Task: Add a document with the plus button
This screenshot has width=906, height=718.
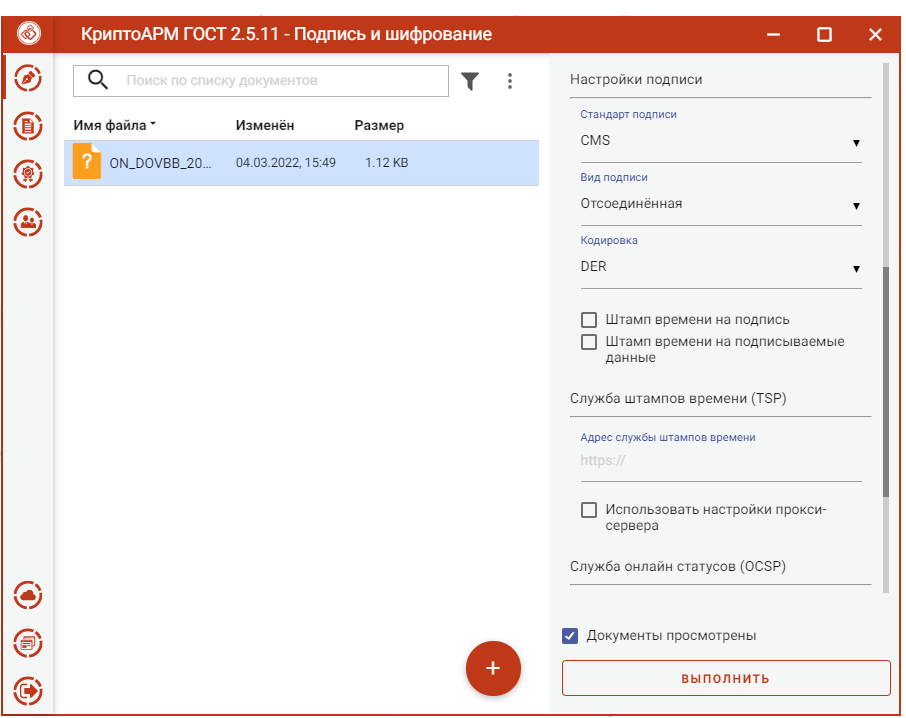Action: [493, 668]
